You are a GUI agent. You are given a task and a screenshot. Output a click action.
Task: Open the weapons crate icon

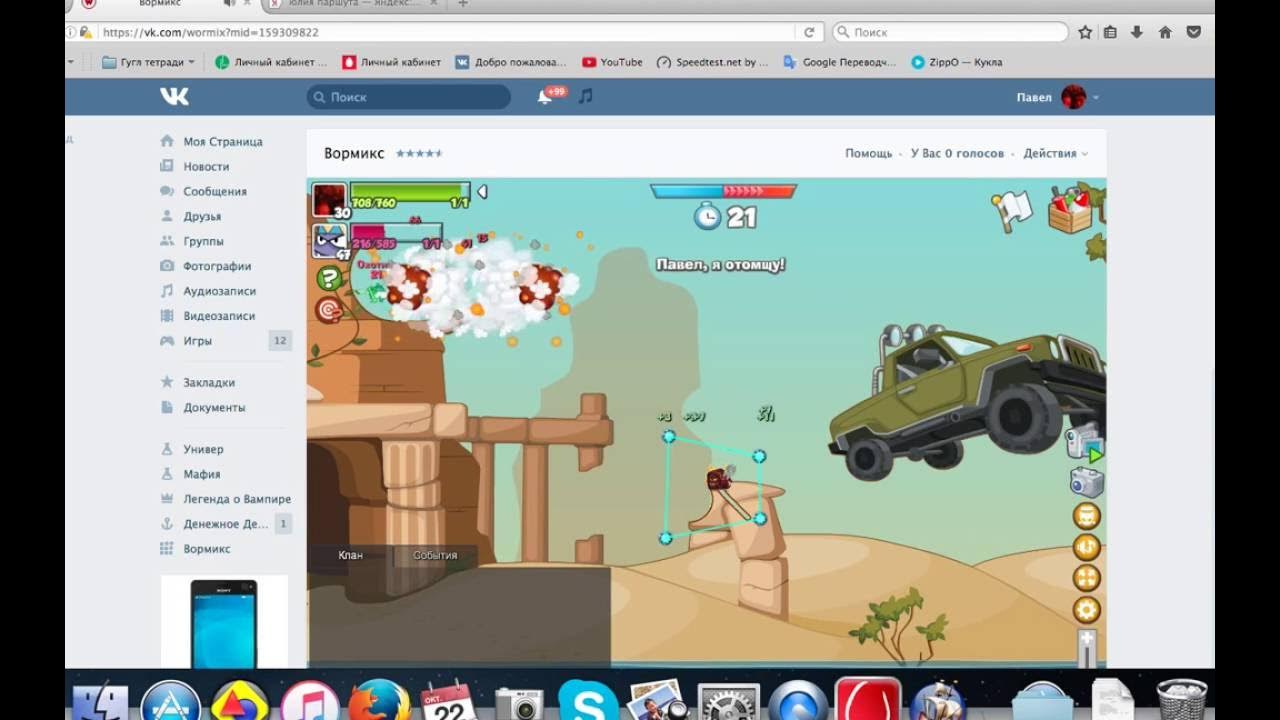tap(1070, 209)
